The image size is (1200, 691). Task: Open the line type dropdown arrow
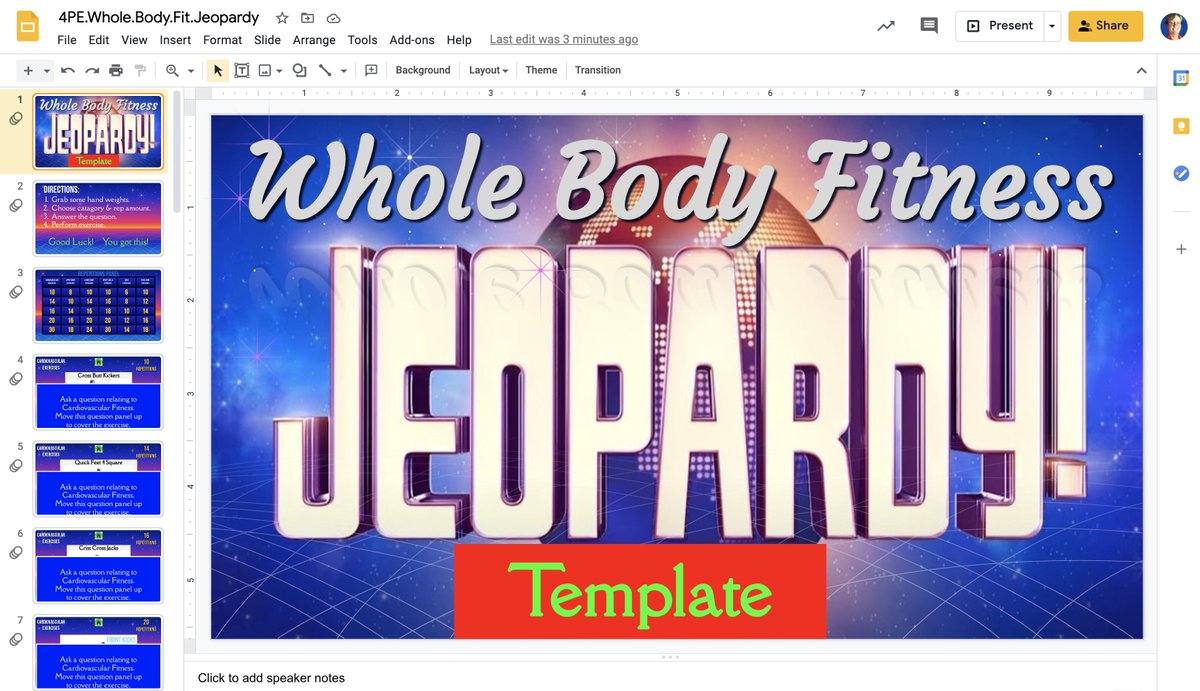(344, 71)
